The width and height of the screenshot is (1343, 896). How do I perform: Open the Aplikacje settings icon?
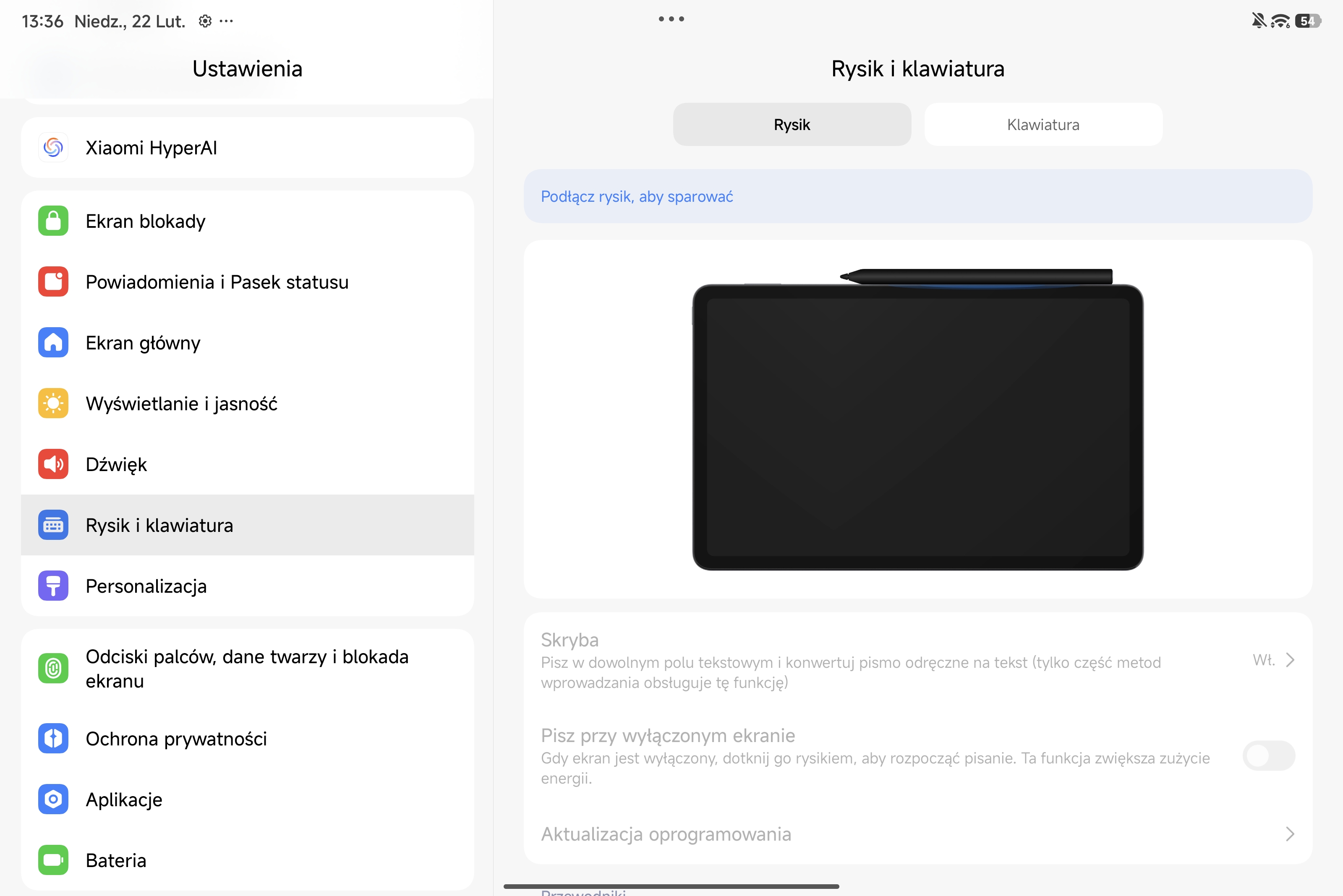point(53,799)
